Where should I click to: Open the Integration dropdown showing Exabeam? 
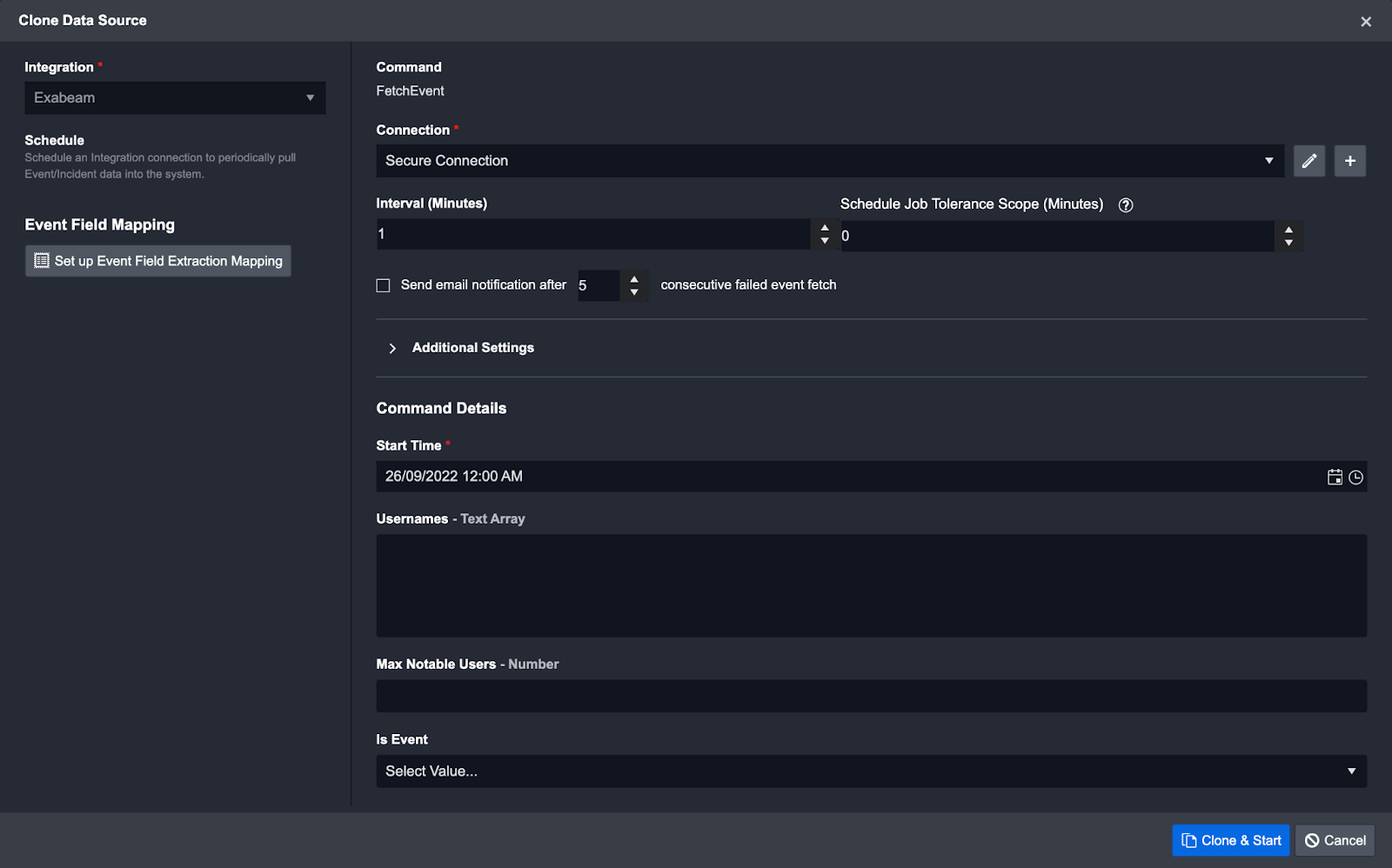click(175, 98)
